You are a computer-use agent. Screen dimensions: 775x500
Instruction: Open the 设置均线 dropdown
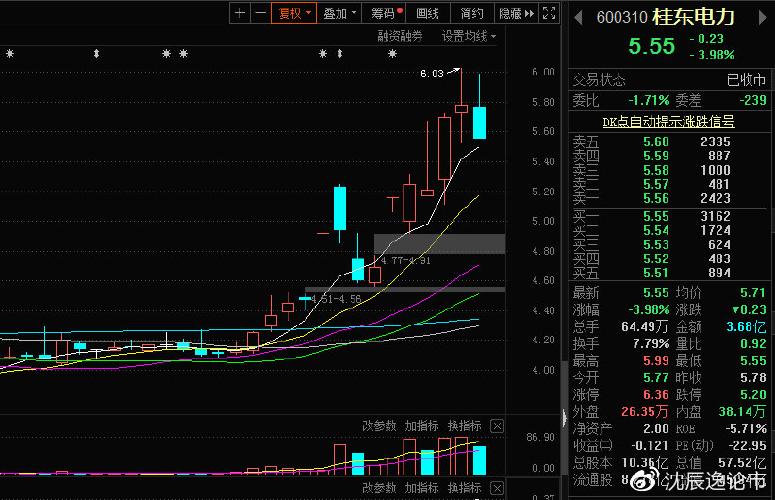[x=469, y=36]
